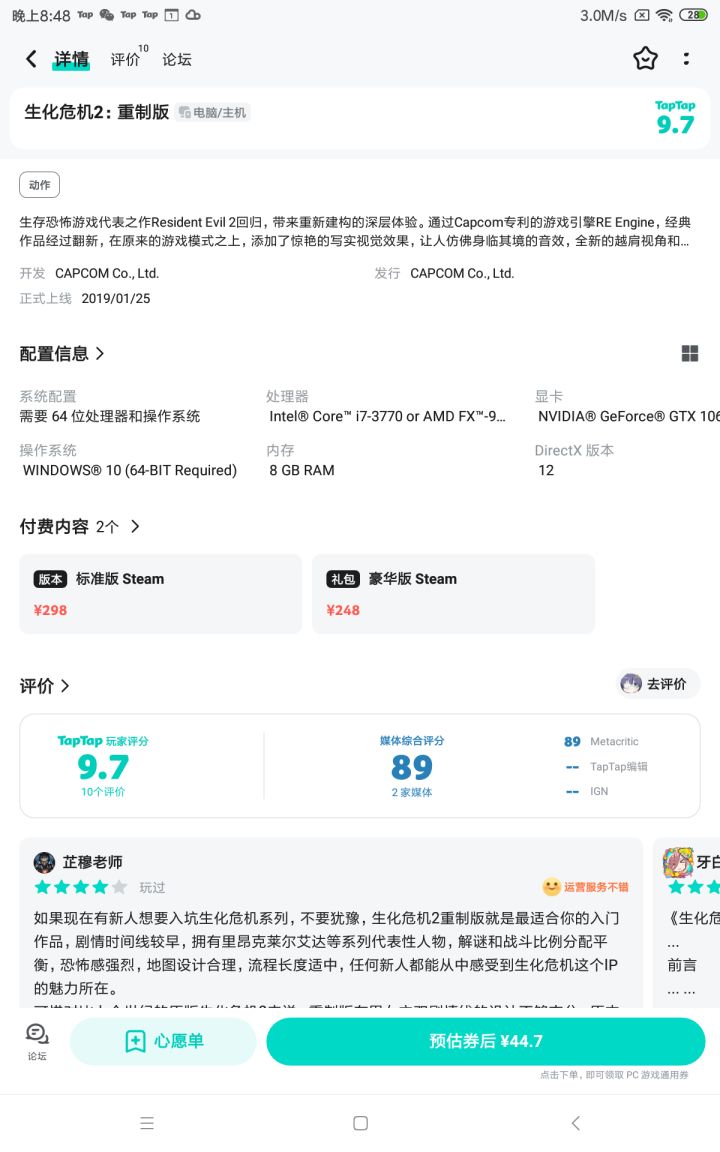Tap the Android home button
The height and width of the screenshot is (1152, 720).
(360, 1123)
